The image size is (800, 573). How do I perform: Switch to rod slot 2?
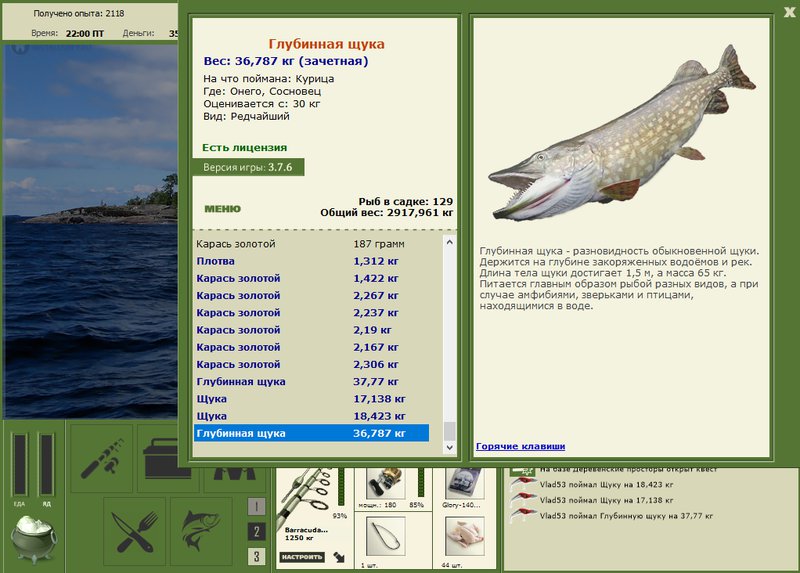257,532
